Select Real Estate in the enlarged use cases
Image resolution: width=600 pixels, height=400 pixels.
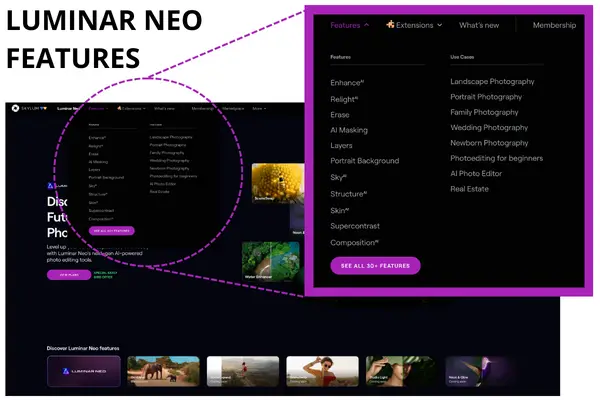[x=470, y=189]
